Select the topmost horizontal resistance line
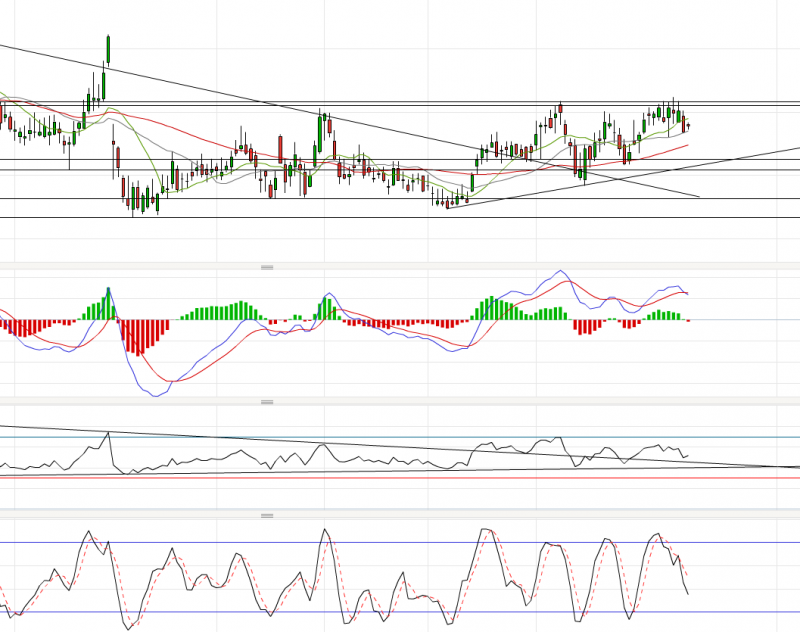The height and width of the screenshot is (632, 800). click(400, 101)
